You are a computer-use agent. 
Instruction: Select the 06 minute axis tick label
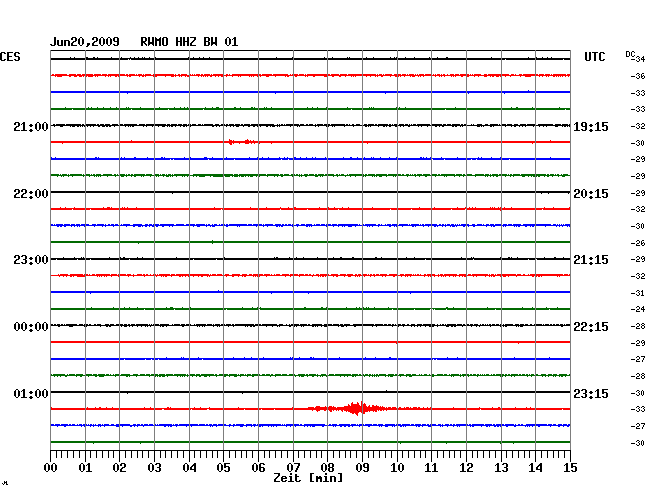tap(258, 468)
